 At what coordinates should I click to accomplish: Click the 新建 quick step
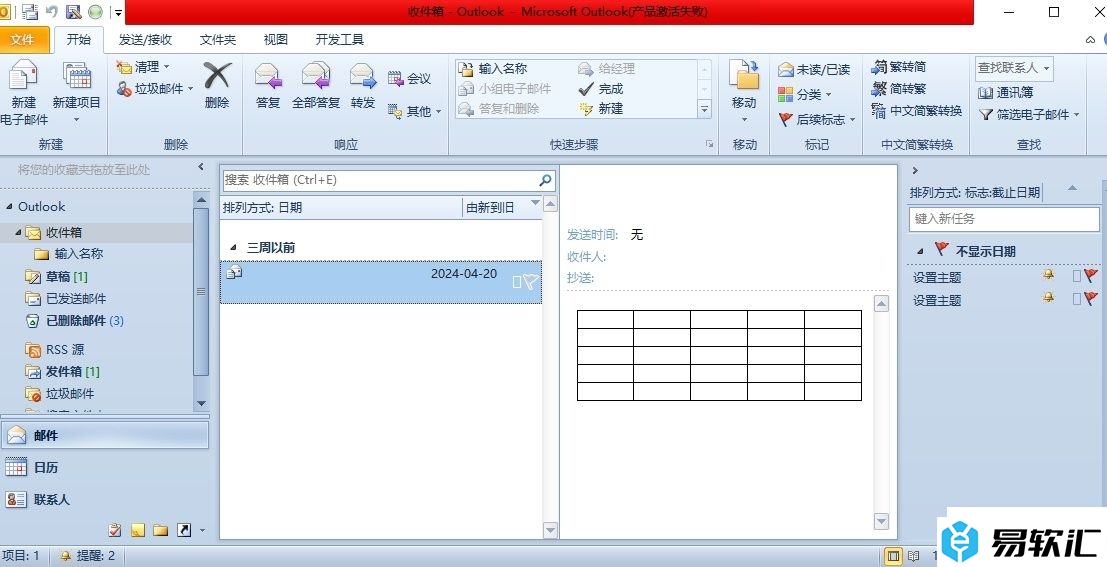(x=602, y=109)
